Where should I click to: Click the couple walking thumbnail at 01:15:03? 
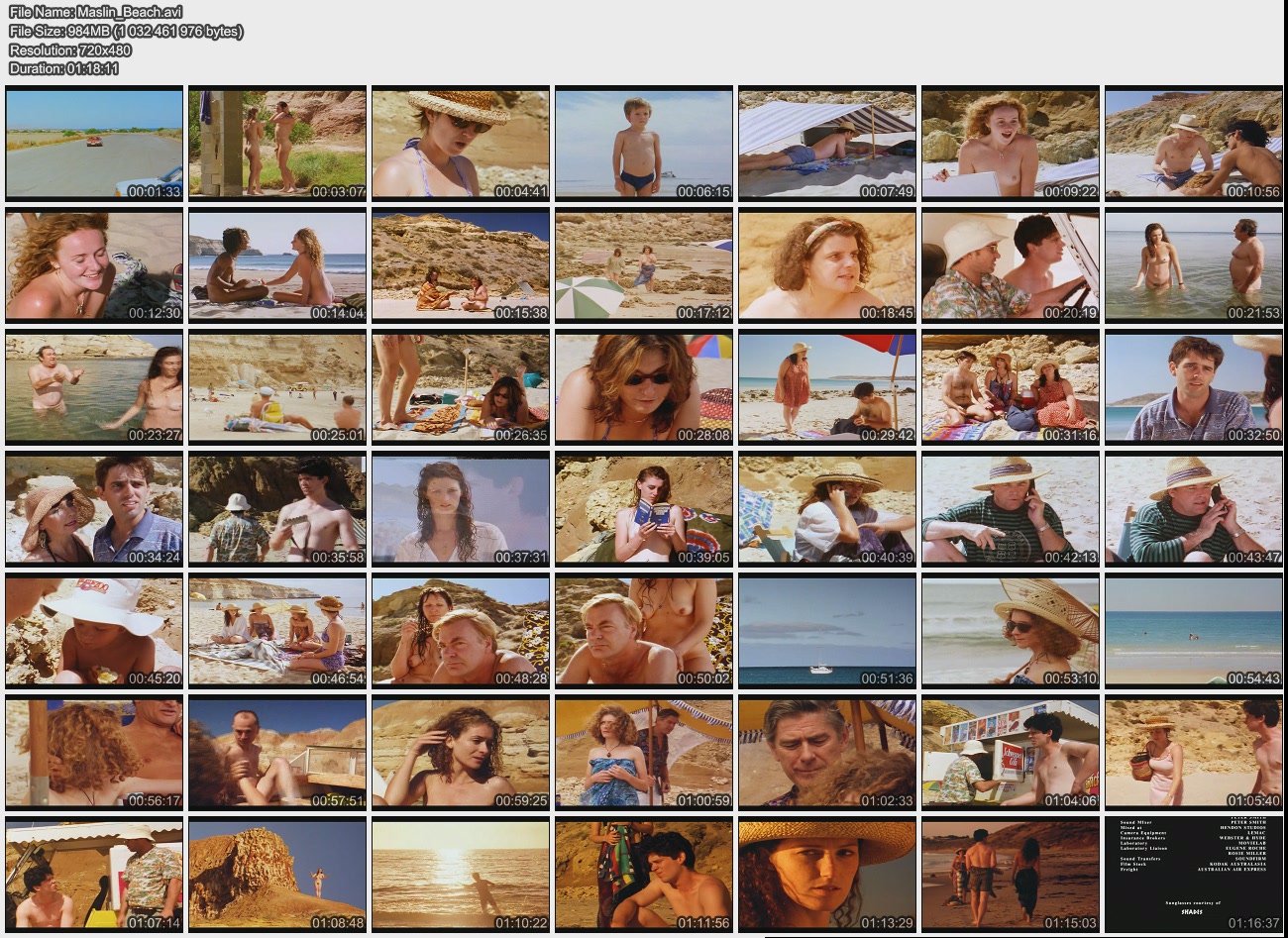coord(1011,875)
